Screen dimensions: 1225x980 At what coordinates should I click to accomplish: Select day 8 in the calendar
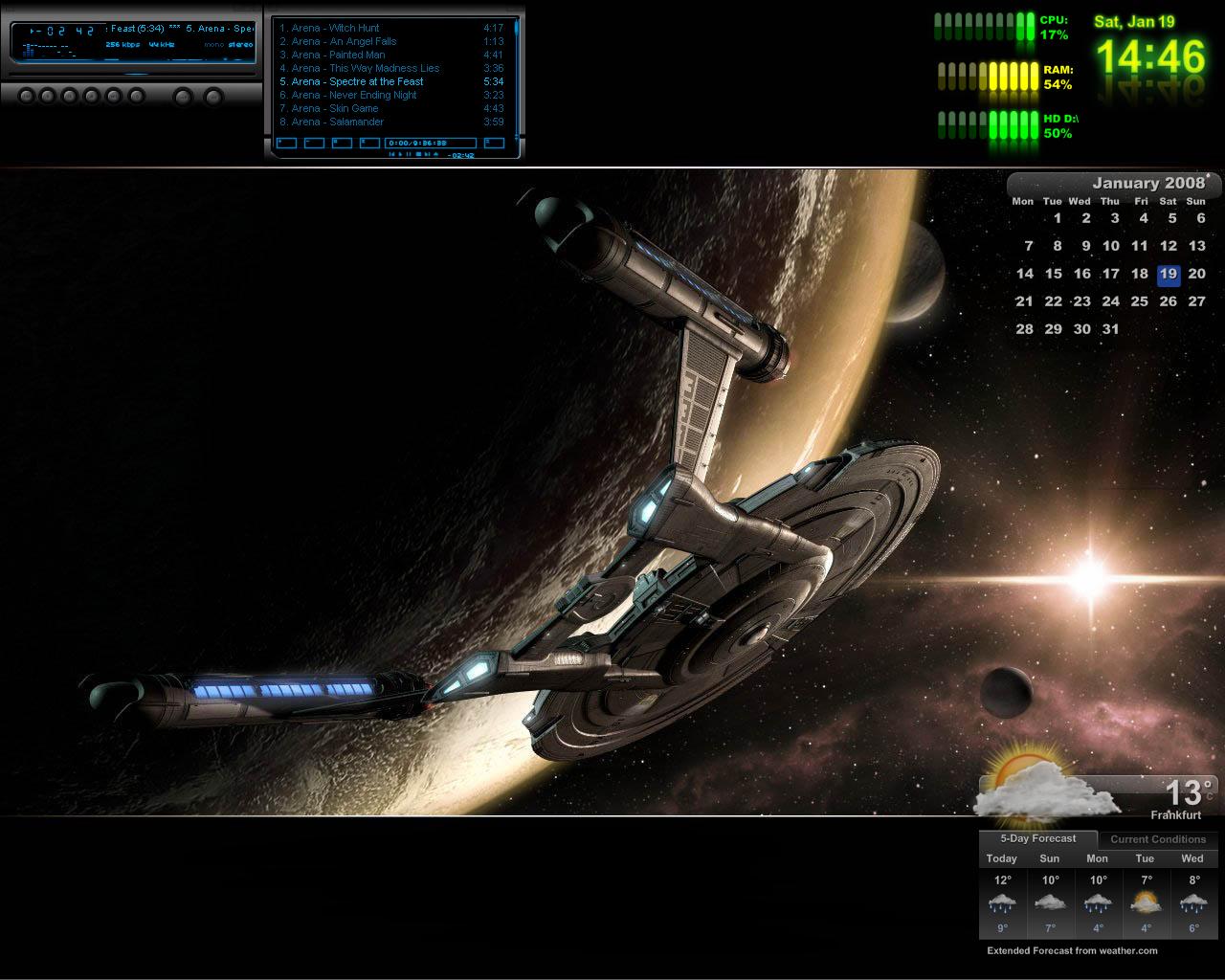(x=1058, y=246)
